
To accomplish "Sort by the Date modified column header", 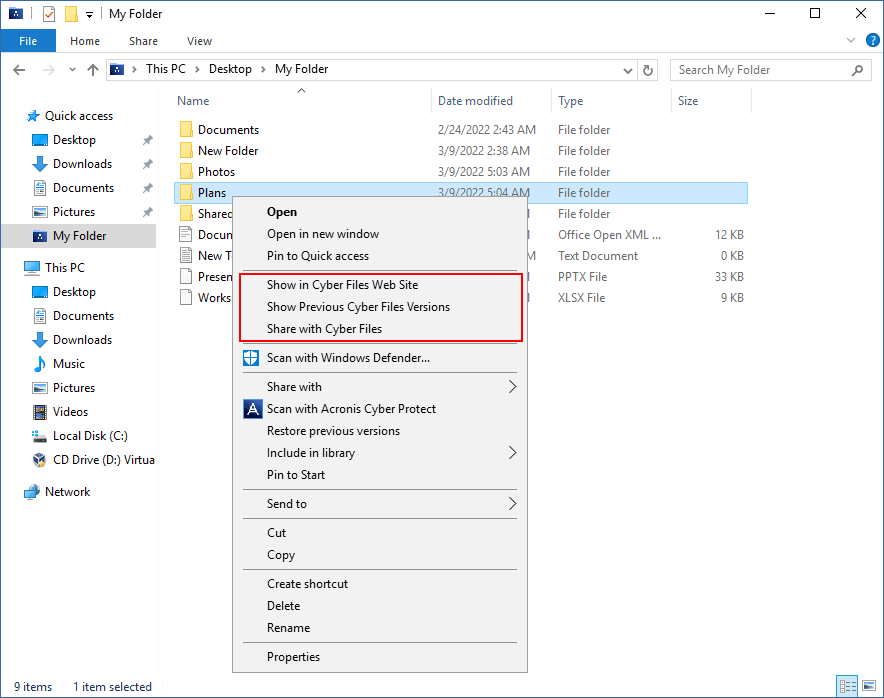I will (475, 101).
